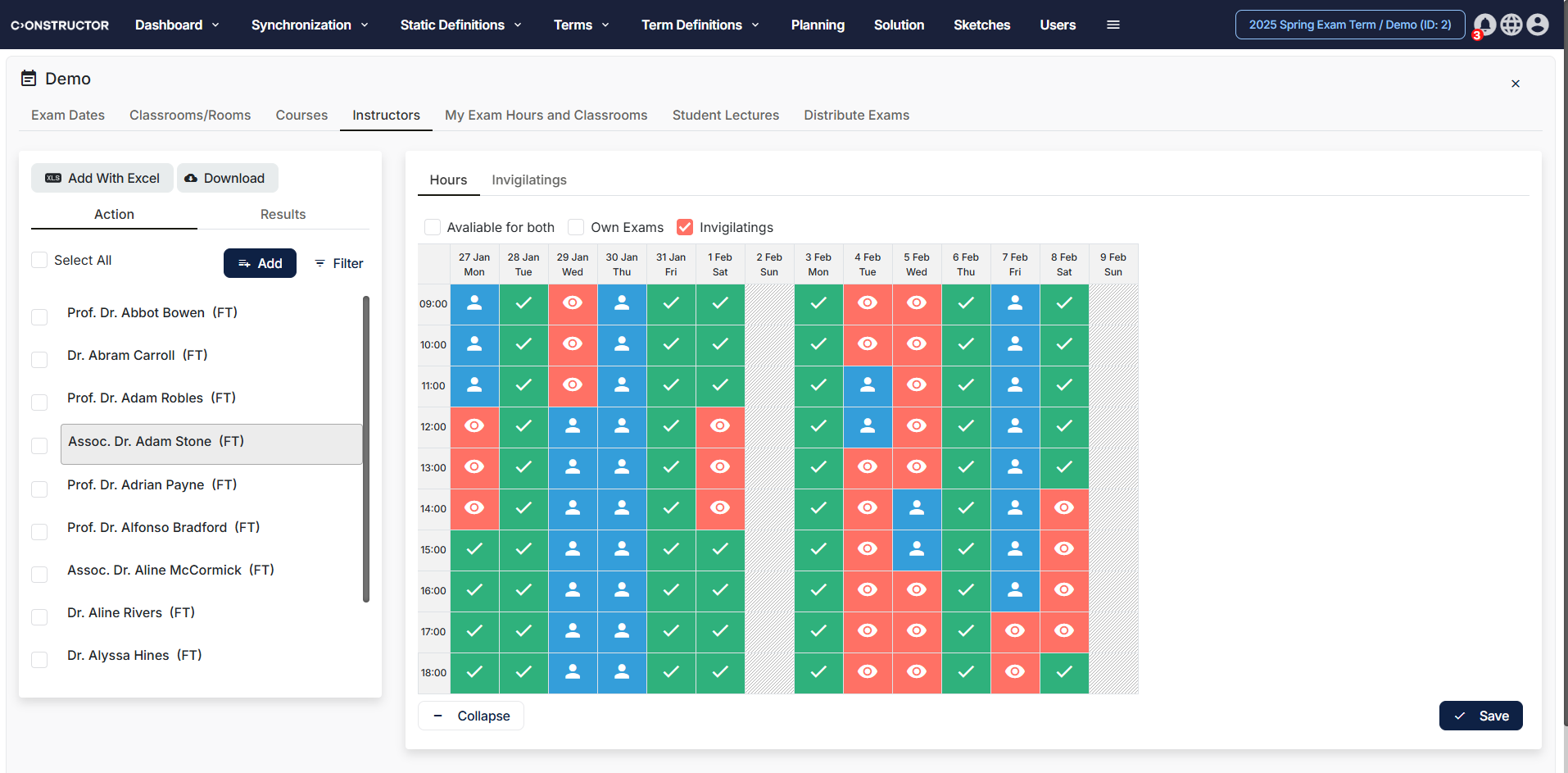Check the Select All checkbox
Screen dimensions: 1568x773
[x=39, y=259]
